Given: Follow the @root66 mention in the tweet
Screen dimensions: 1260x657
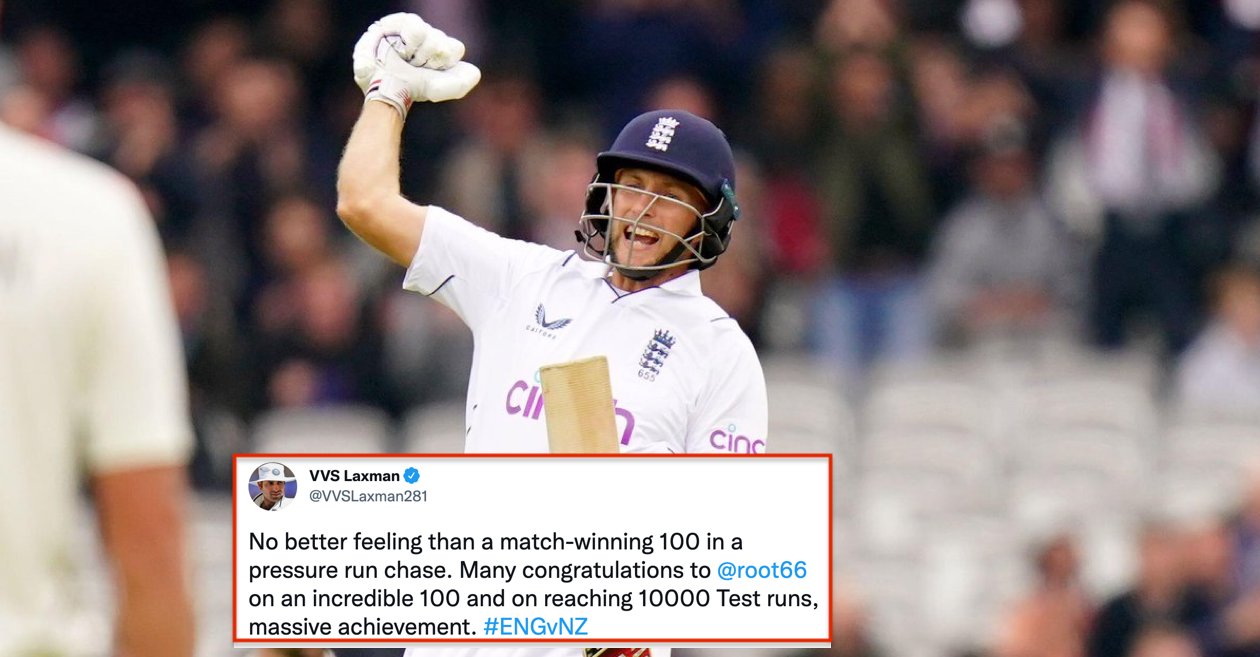Looking at the screenshot, I should click(x=761, y=571).
